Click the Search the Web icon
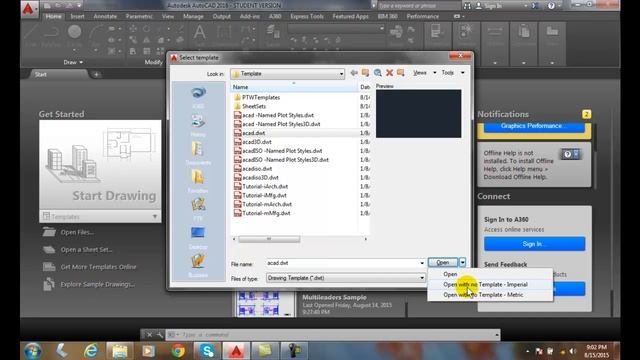 (x=378, y=73)
